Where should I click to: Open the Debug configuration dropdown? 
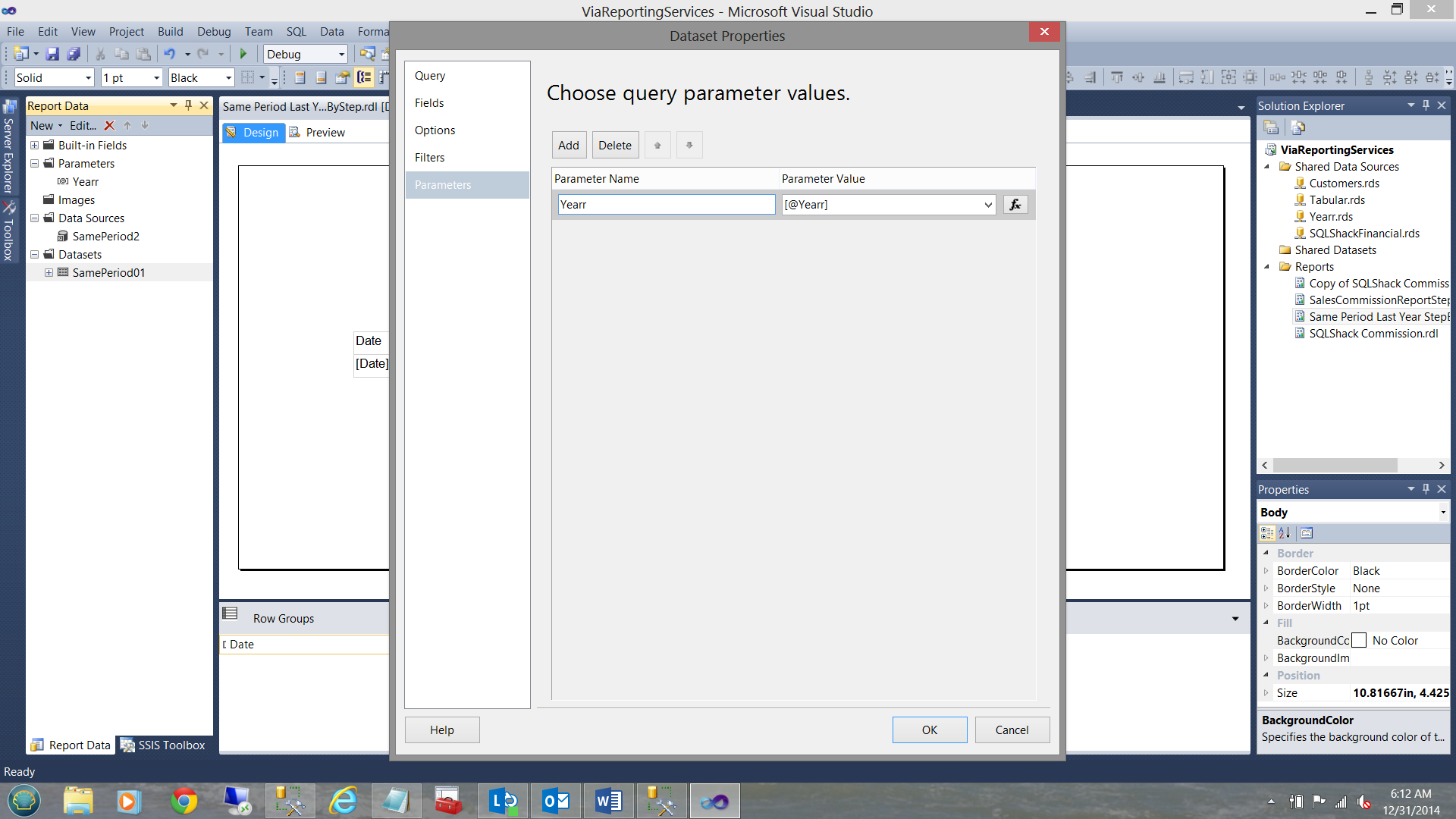[x=341, y=55]
